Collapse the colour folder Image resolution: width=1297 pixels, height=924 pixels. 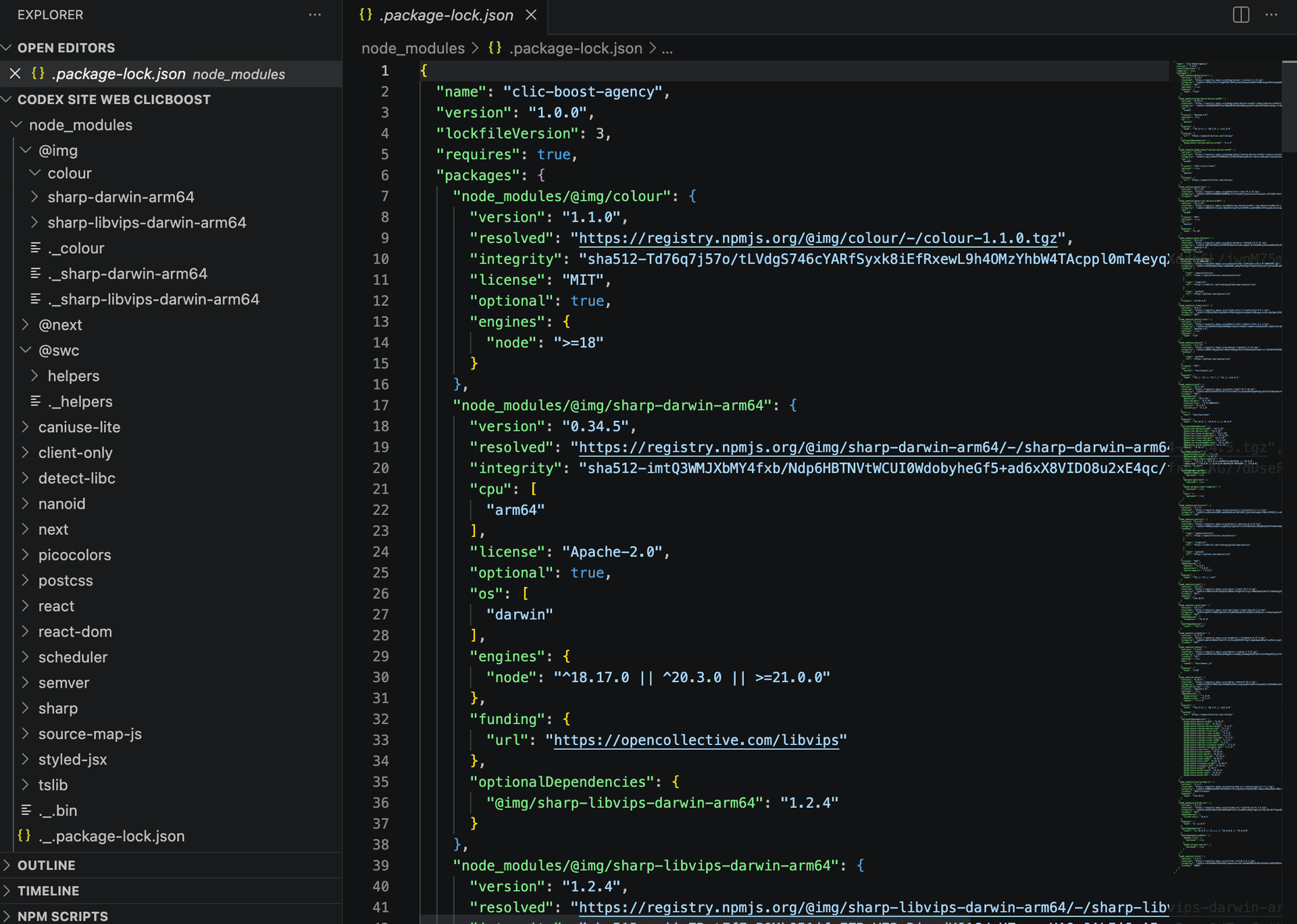pos(36,173)
